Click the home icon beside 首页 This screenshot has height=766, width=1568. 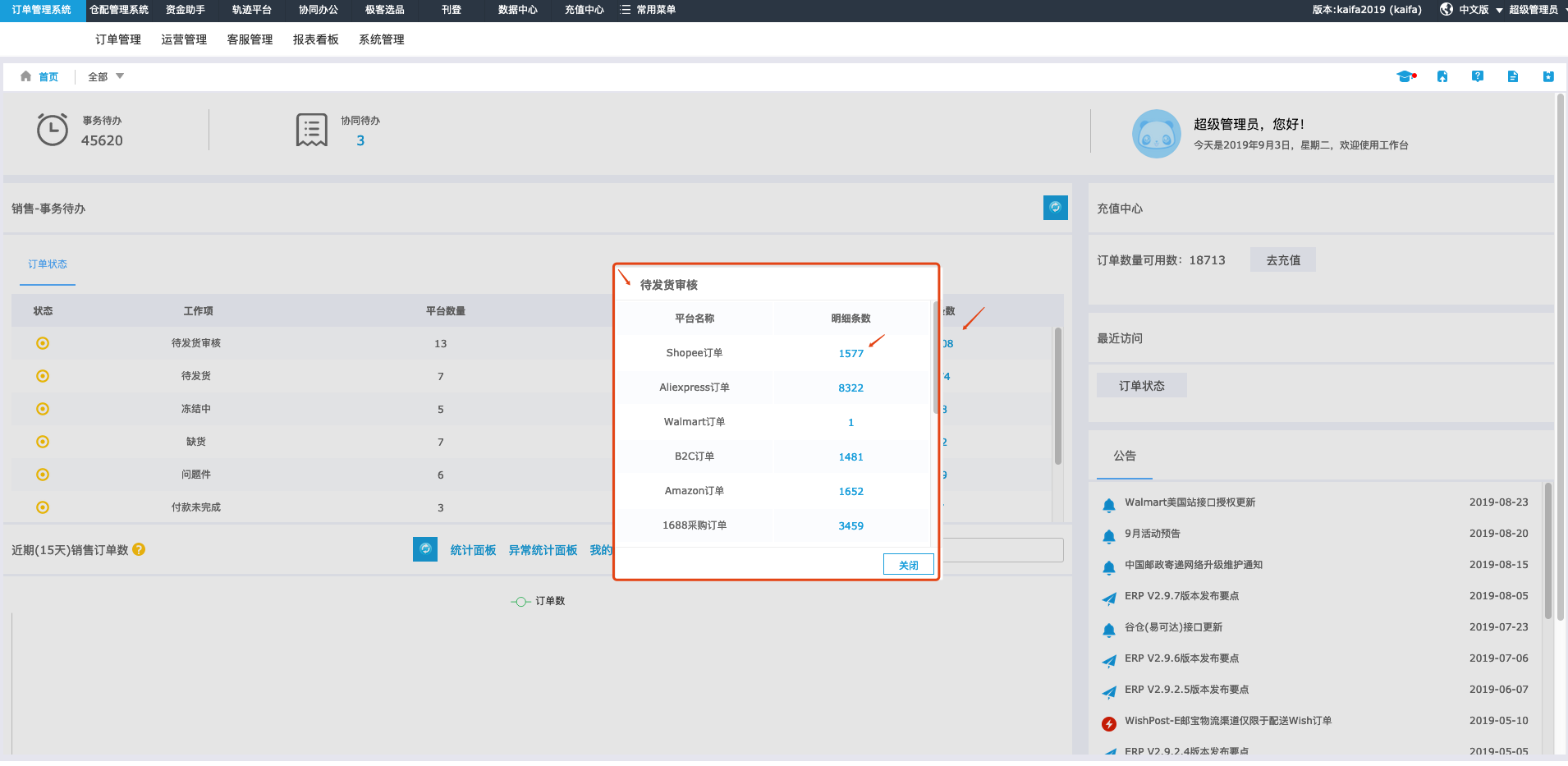25,76
